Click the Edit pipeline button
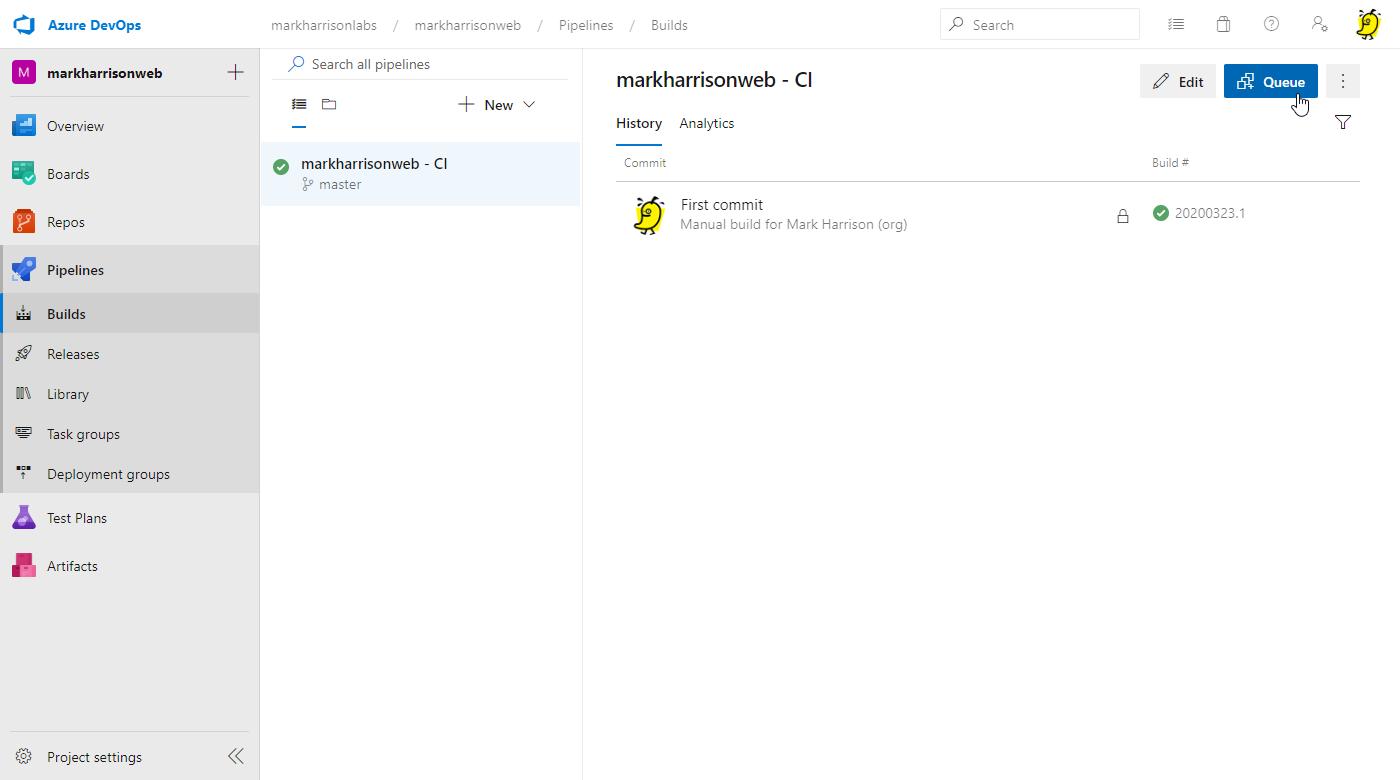 point(1178,81)
